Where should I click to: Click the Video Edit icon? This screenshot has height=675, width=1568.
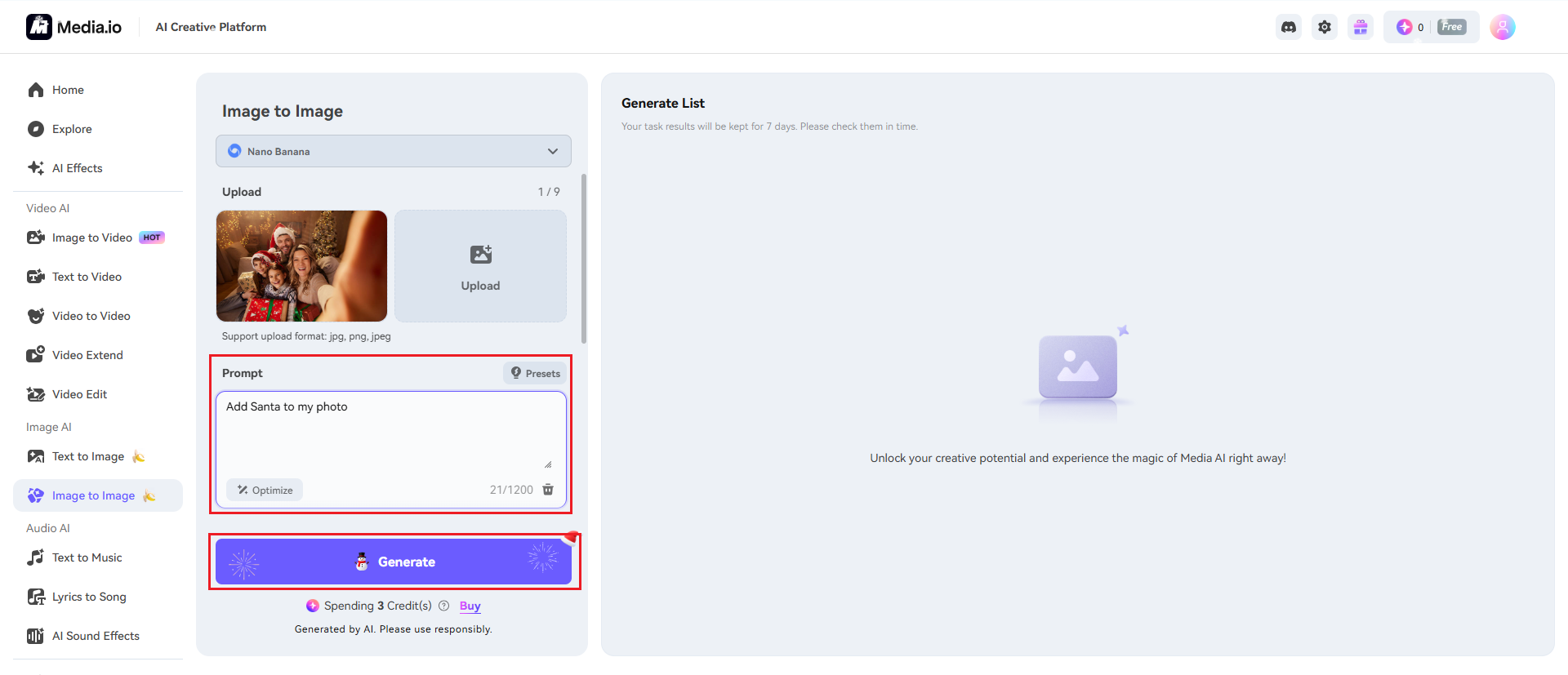(36, 394)
